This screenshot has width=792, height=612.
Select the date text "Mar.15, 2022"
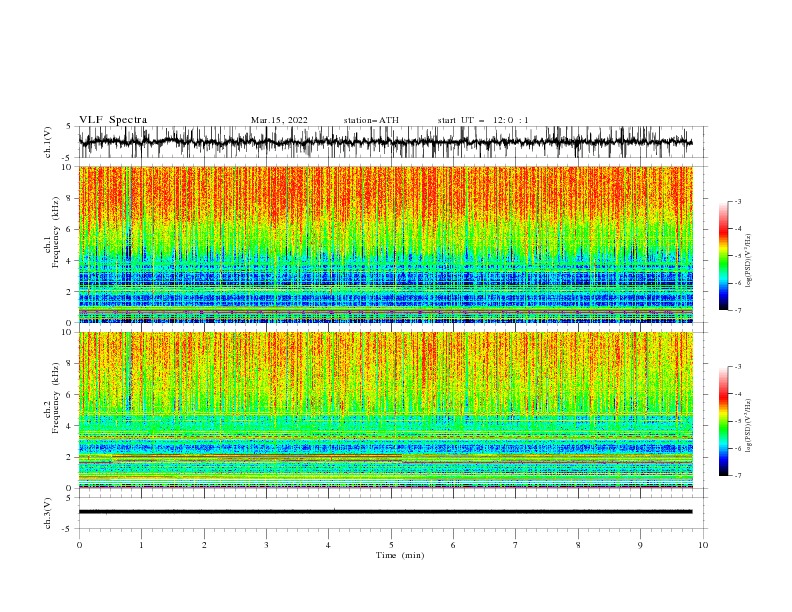click(279, 120)
